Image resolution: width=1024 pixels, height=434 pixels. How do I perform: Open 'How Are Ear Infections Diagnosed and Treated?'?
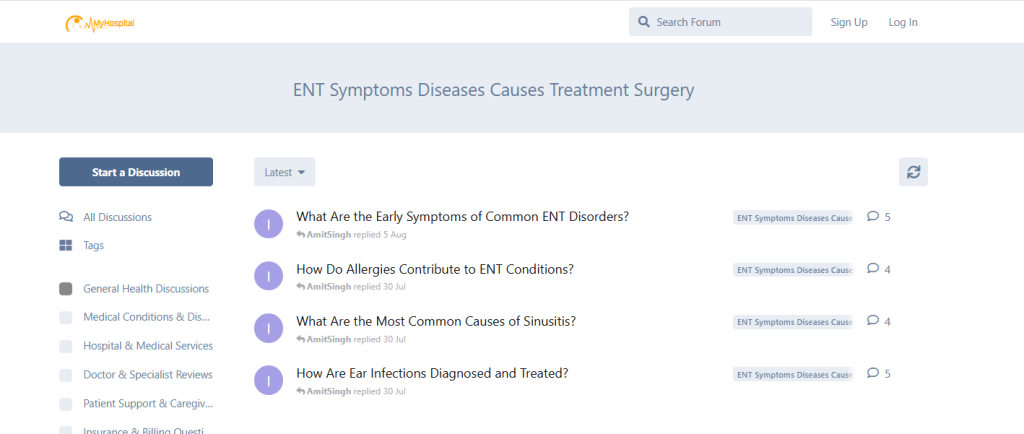coord(432,373)
